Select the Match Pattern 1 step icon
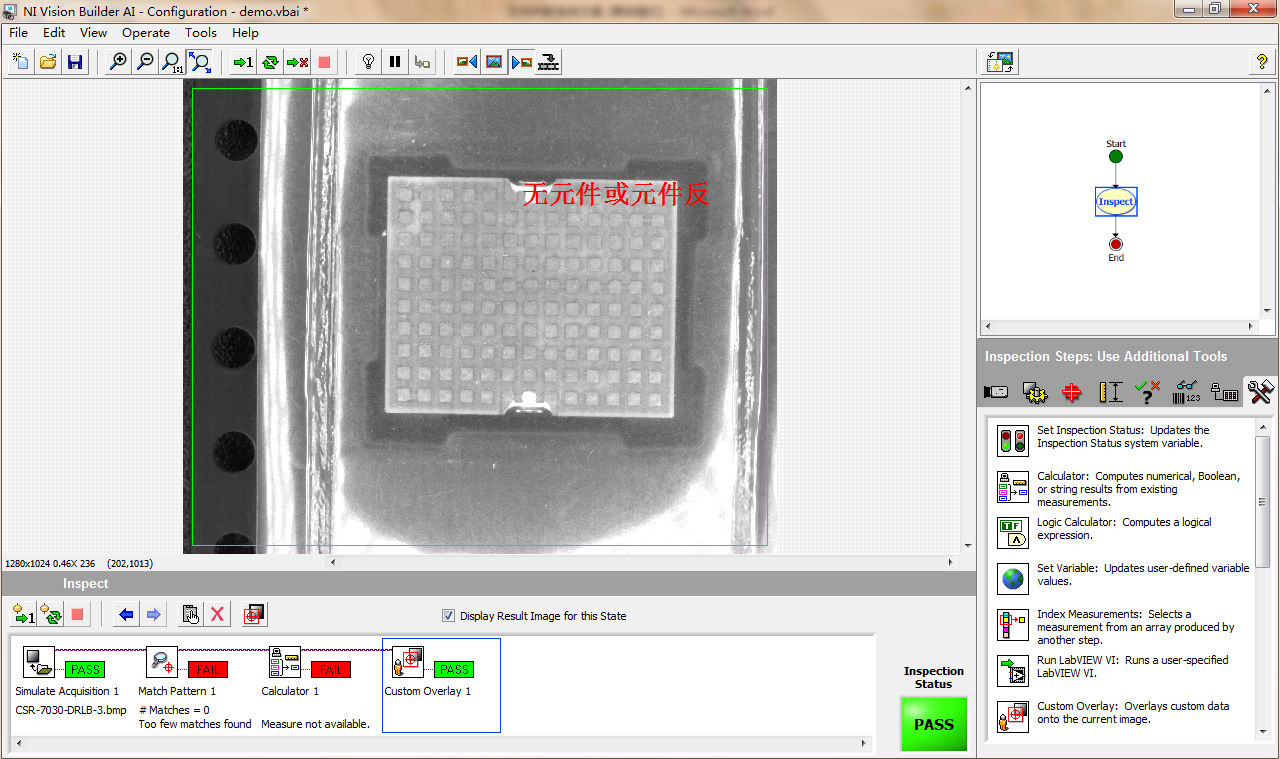This screenshot has width=1280, height=759. click(x=162, y=662)
